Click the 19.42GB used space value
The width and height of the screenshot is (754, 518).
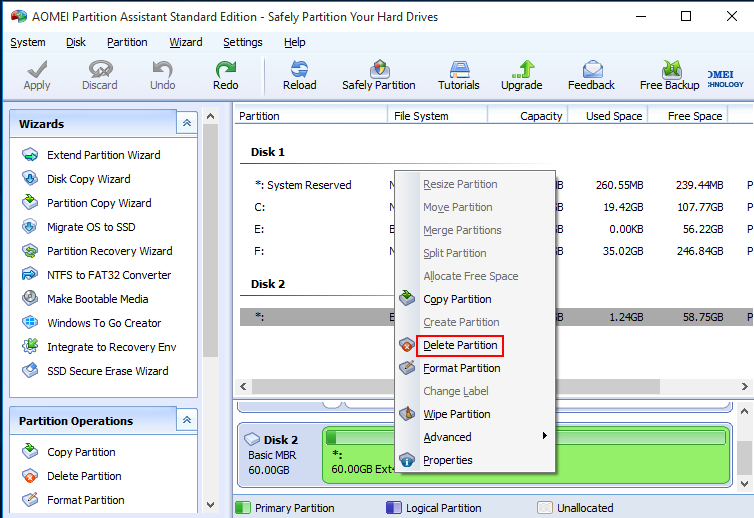[623, 207]
